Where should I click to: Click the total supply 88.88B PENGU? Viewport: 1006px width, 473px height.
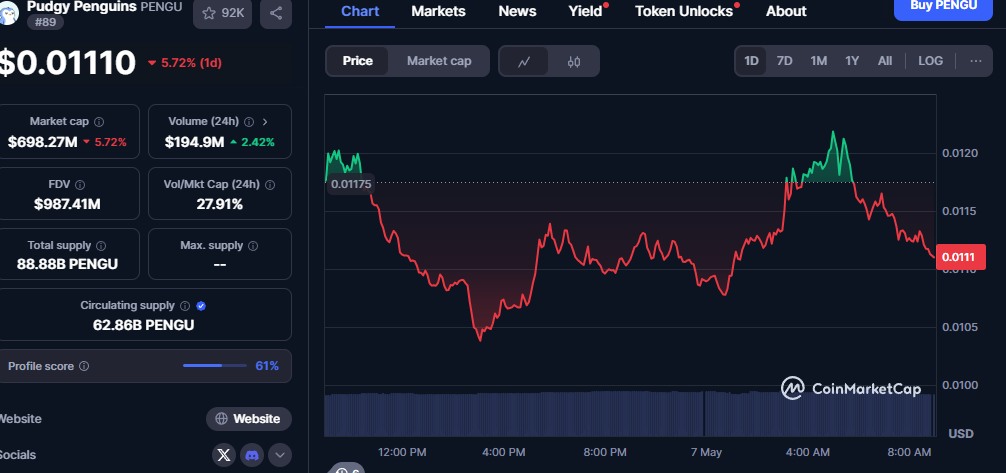[67, 264]
